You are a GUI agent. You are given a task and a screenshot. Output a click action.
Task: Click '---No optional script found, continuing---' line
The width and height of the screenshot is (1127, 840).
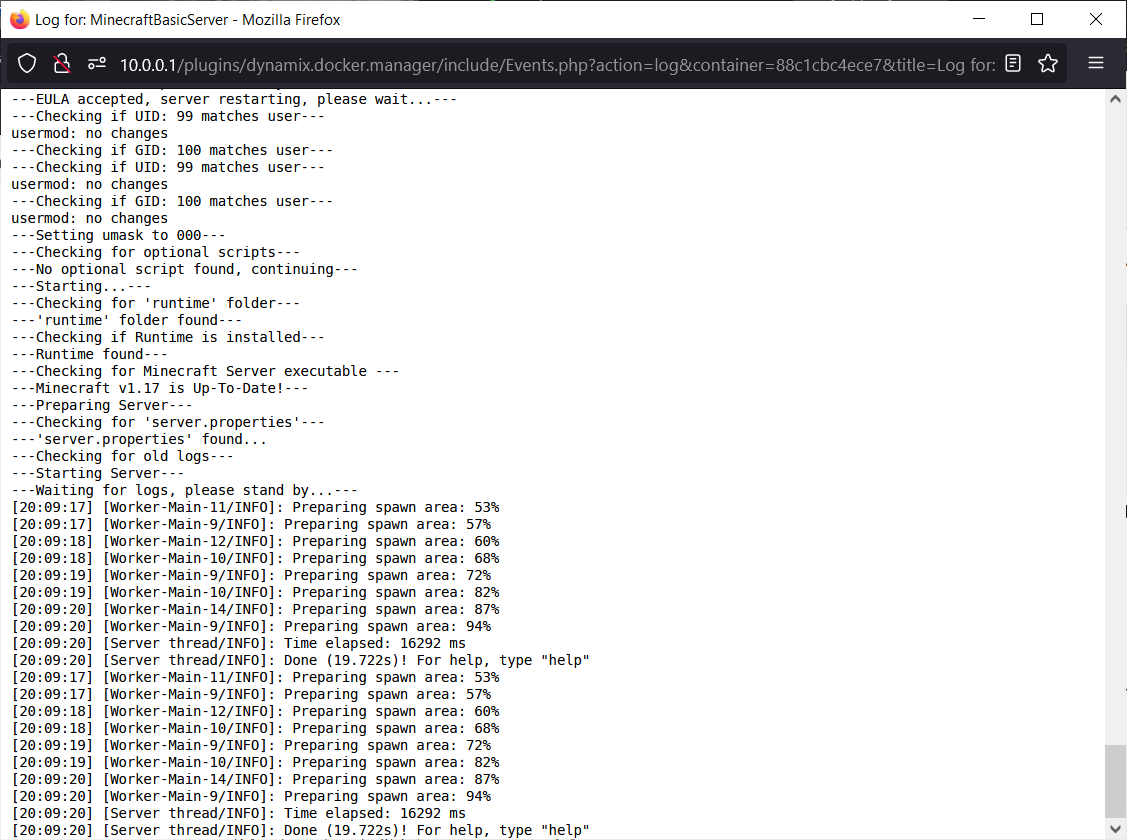coord(185,269)
